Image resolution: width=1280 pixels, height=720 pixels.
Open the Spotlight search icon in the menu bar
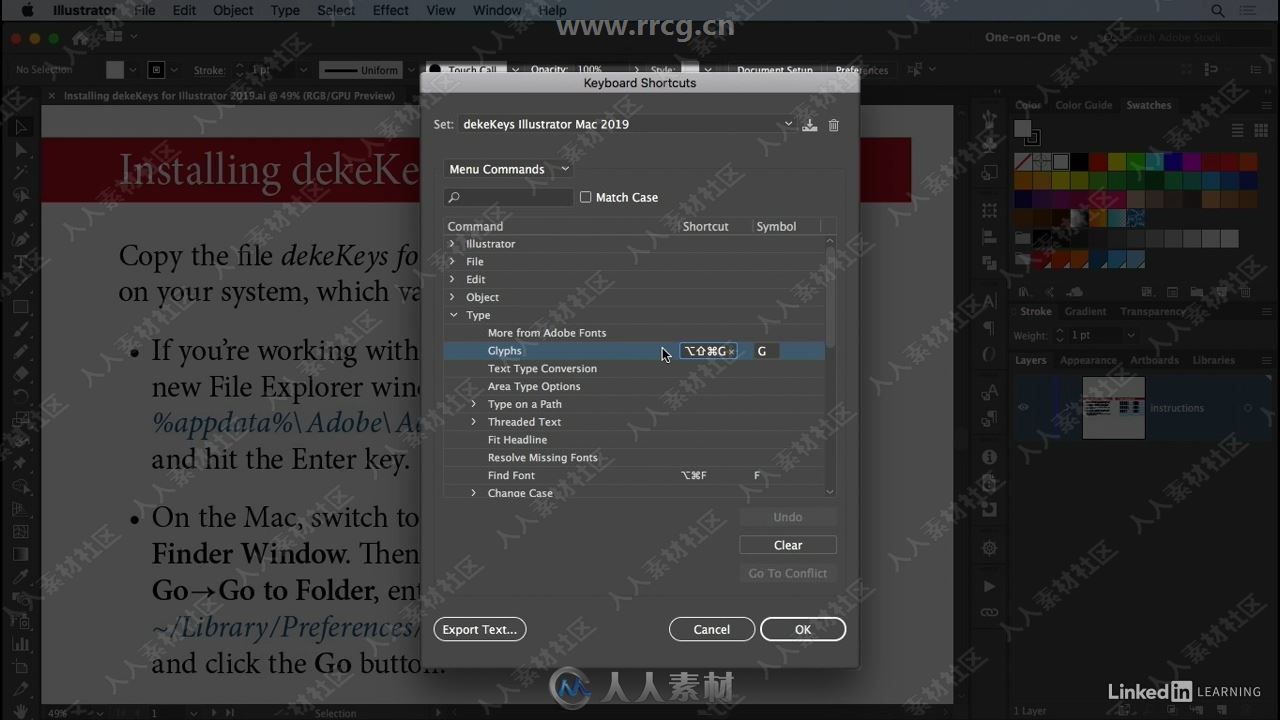1218,11
